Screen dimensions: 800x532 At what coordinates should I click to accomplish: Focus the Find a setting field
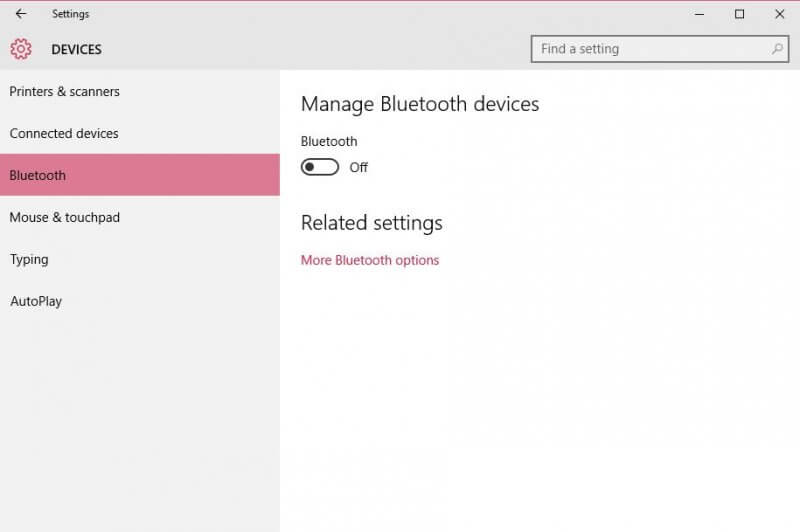(x=660, y=49)
